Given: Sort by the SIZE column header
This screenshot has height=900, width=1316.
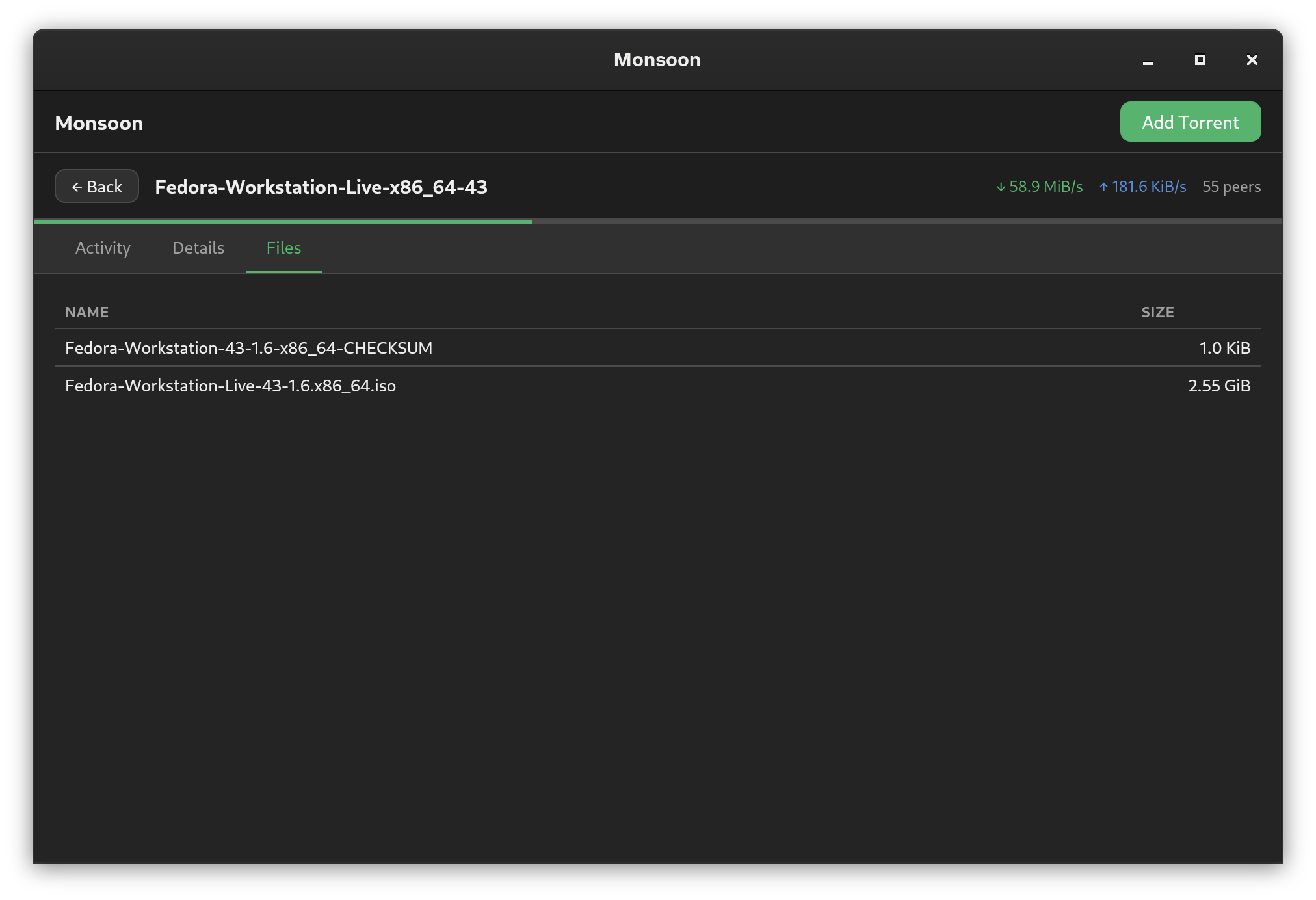Looking at the screenshot, I should click(1157, 312).
